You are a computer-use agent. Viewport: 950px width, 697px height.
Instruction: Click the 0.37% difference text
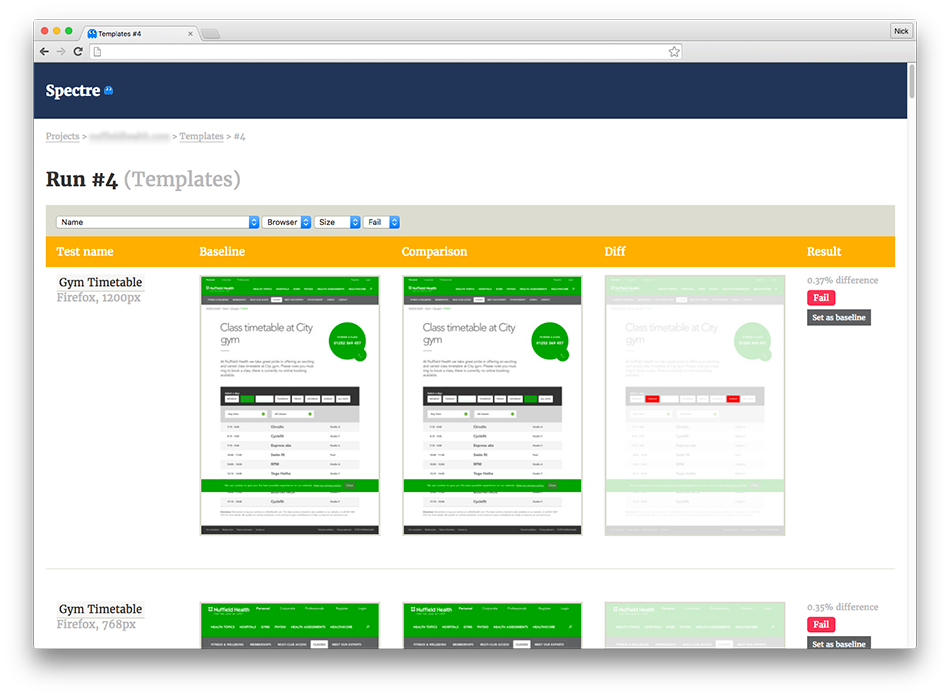(x=842, y=280)
